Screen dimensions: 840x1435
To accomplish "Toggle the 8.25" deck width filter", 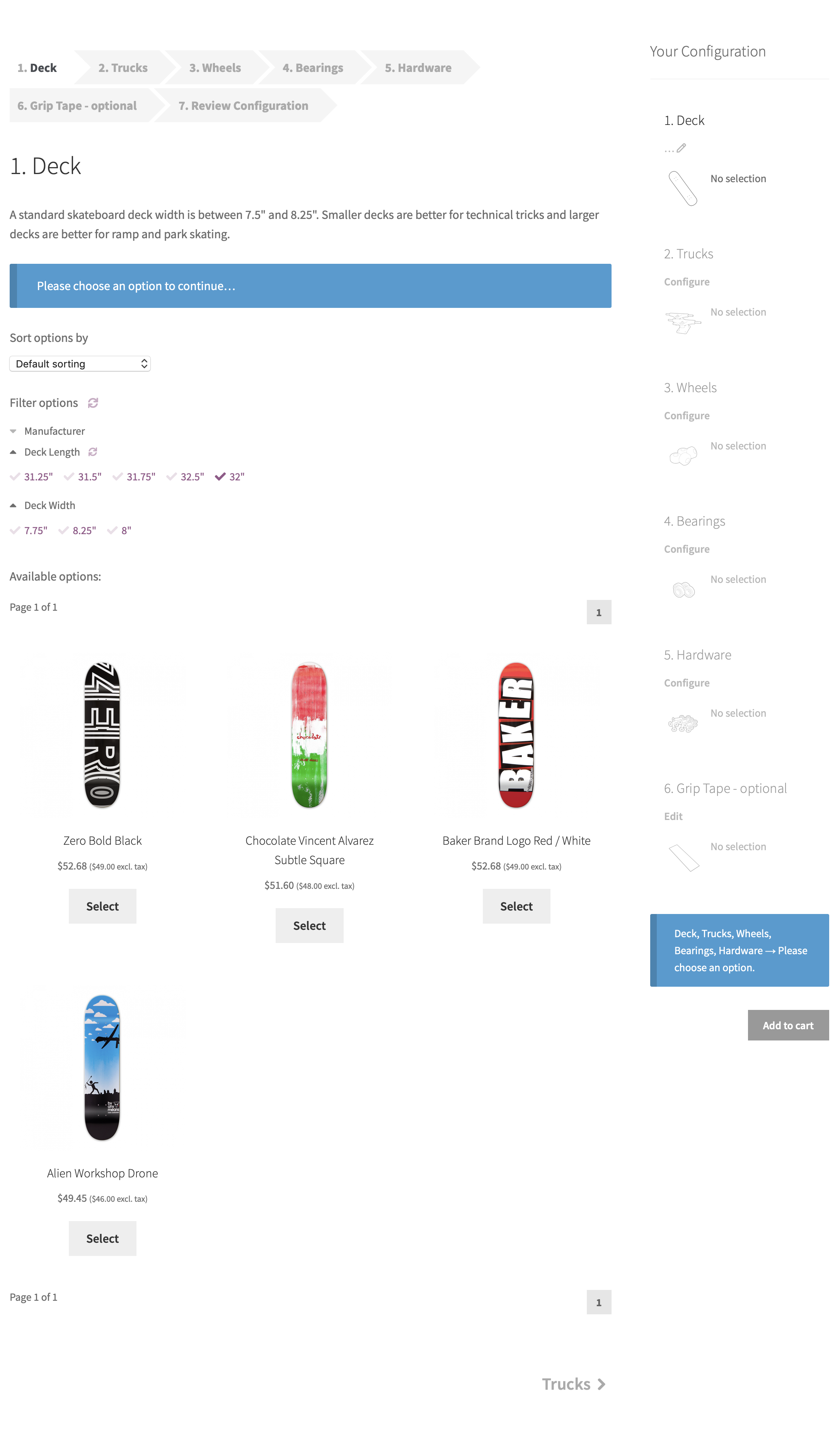I will tap(83, 530).
